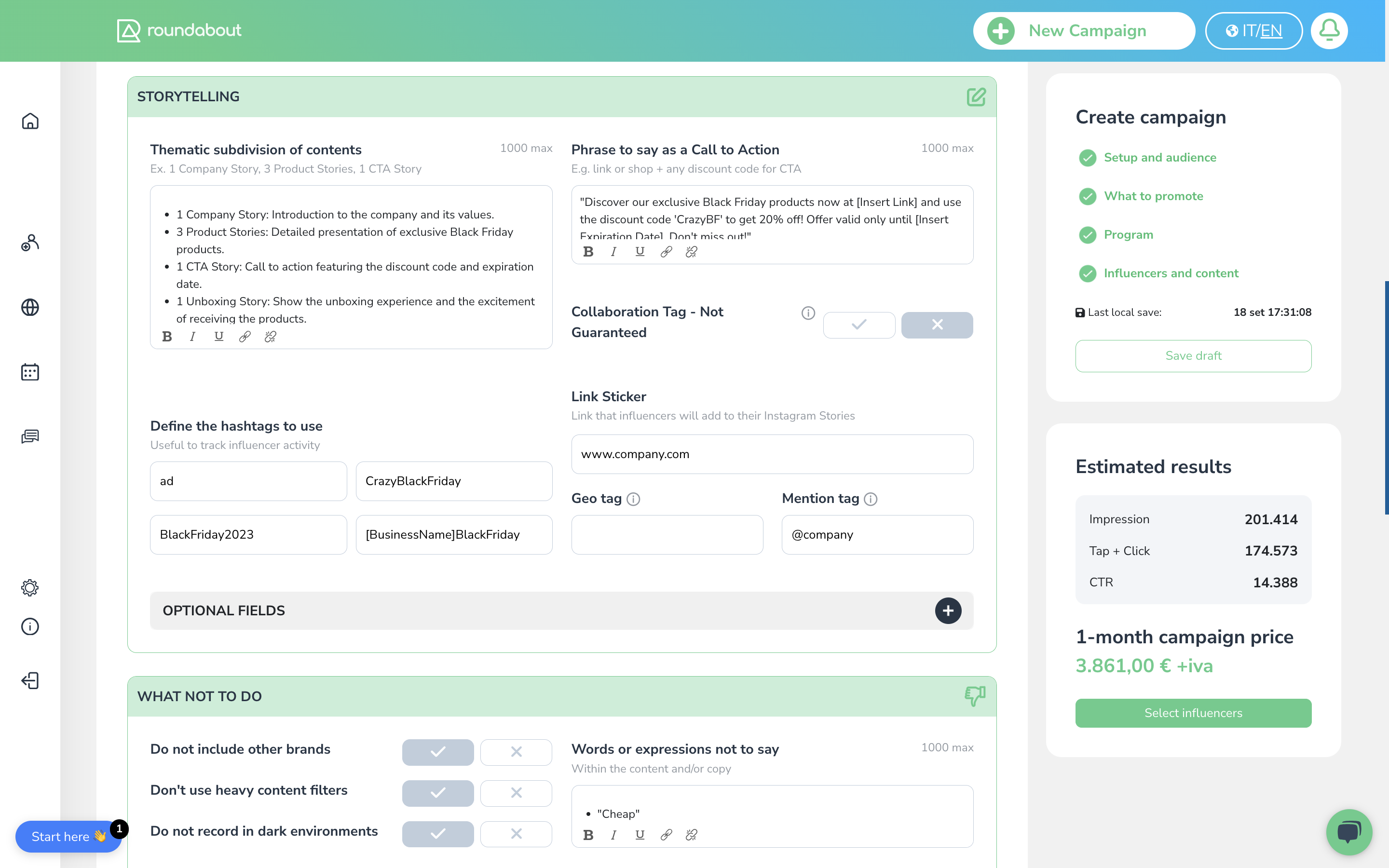Screen dimensions: 1389x868
Task: Enable Collaboration Tag with checkmark toggle
Action: tap(858, 325)
